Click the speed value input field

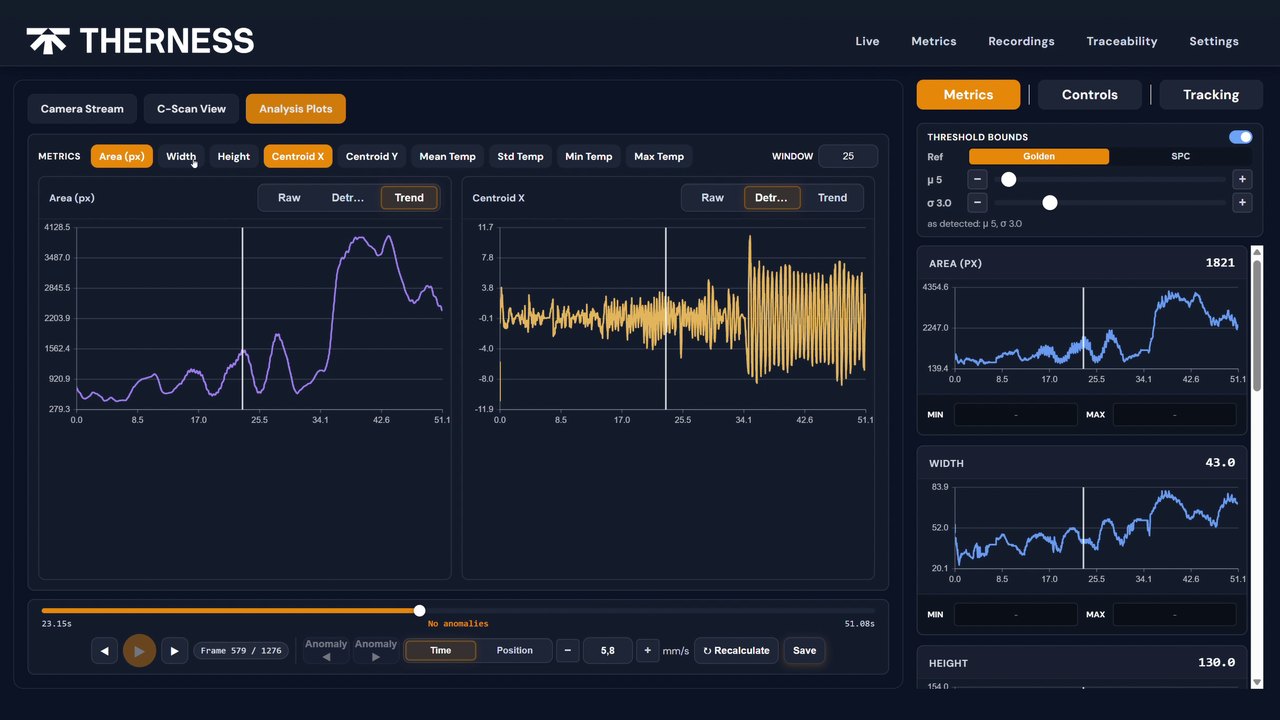pos(607,651)
